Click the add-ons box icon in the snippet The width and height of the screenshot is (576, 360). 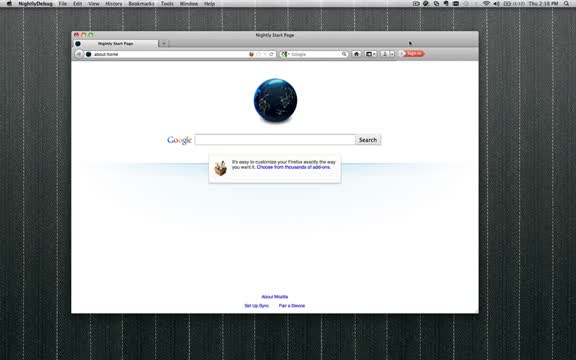[220, 168]
